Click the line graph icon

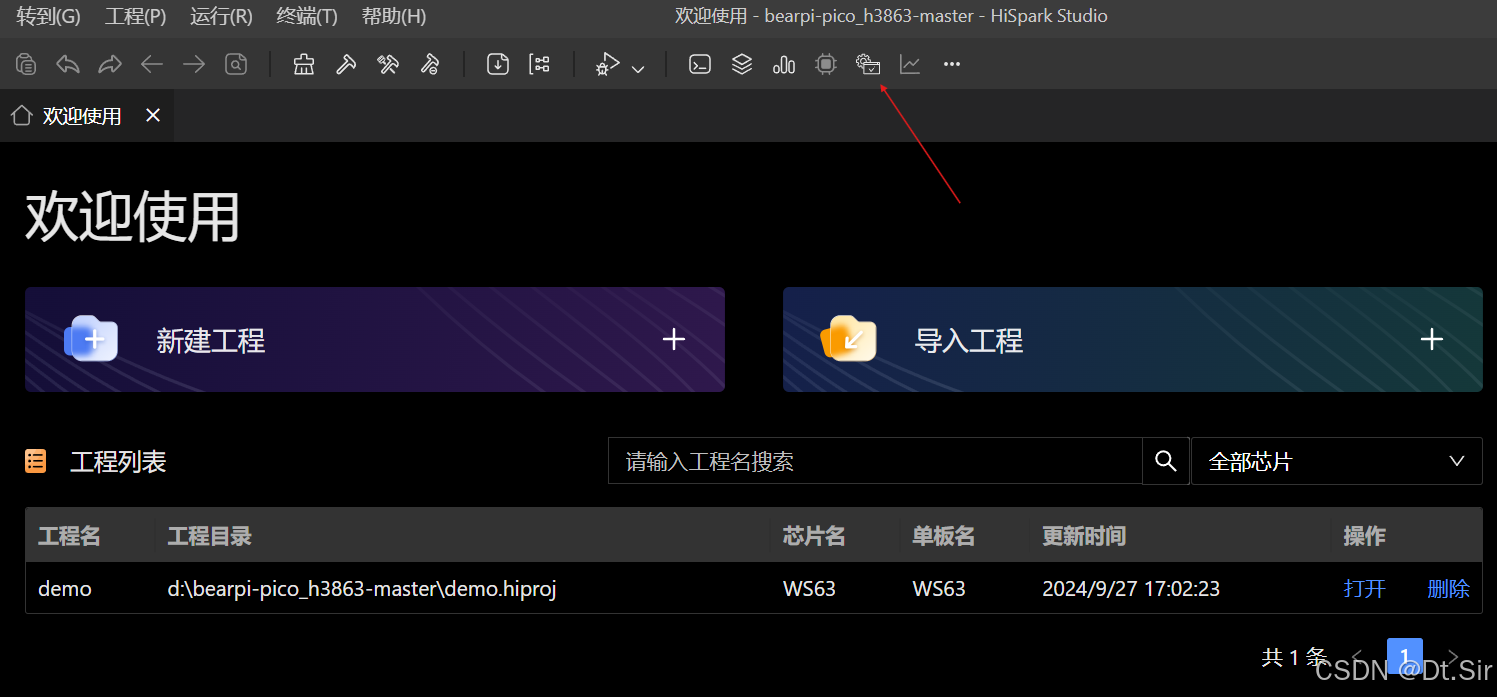pos(910,65)
